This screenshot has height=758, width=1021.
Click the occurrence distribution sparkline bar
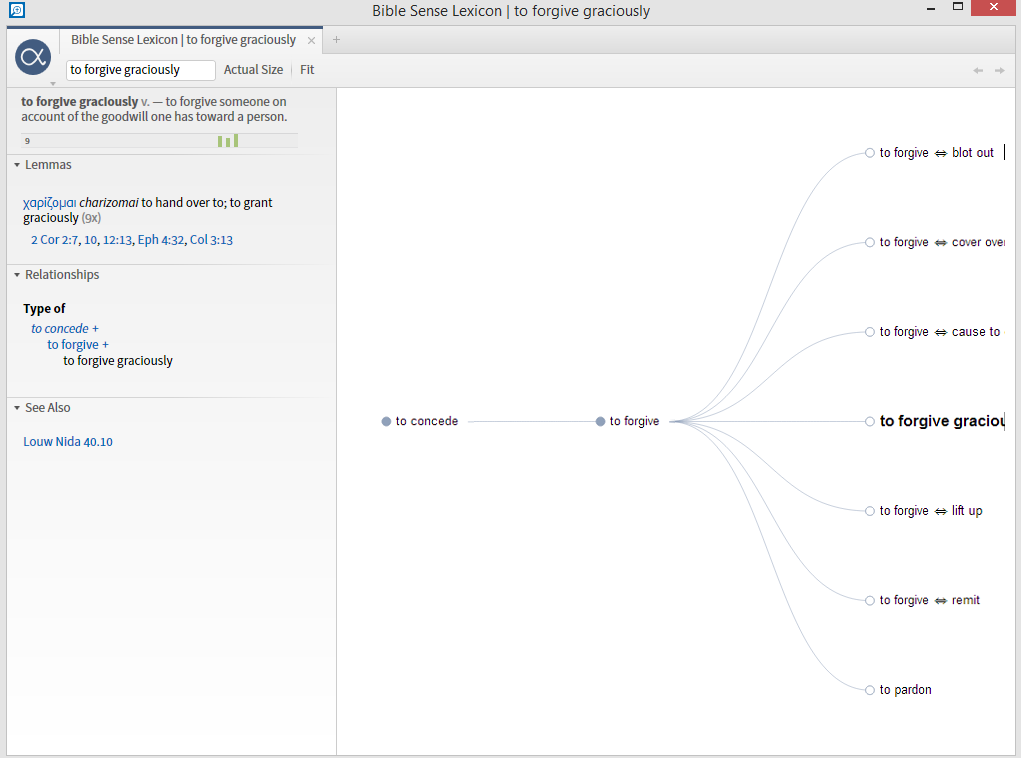[x=160, y=141]
